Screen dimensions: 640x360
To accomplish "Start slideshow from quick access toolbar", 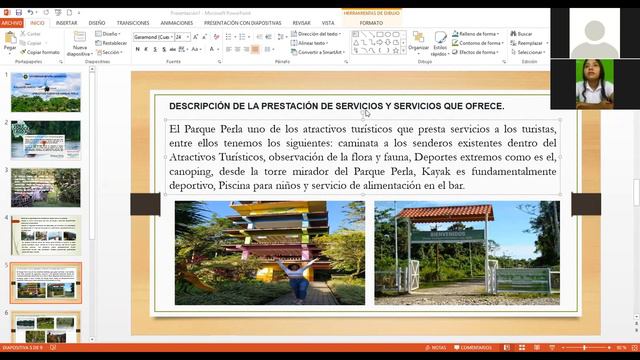I will coord(58,13).
